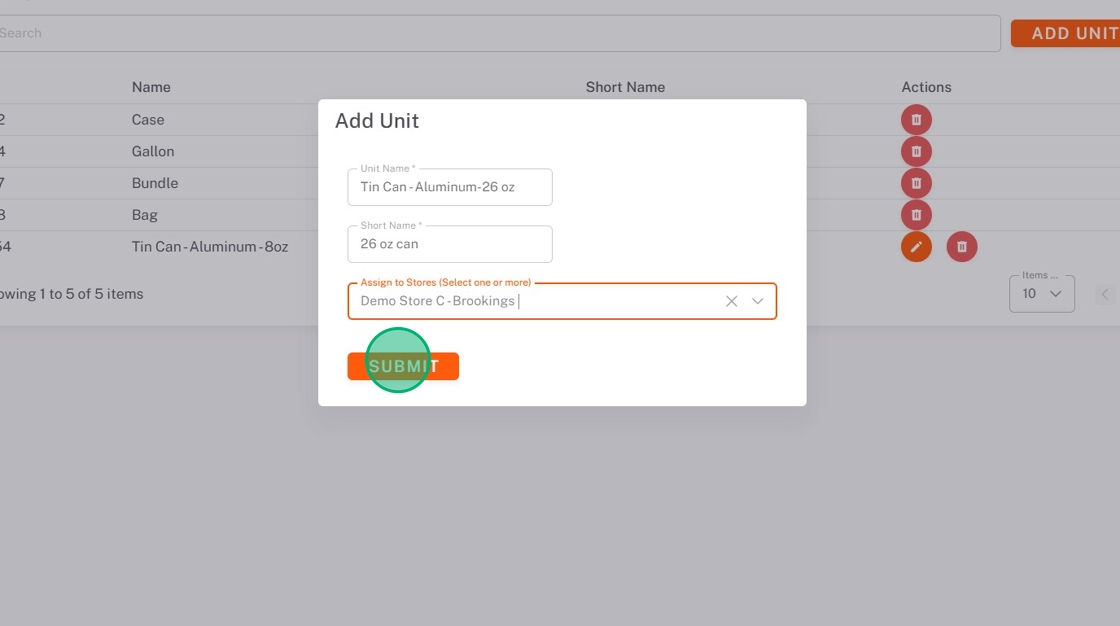Edit the Tin Can-Aluminum-8oz unit
The width and height of the screenshot is (1120, 626).
(x=916, y=247)
